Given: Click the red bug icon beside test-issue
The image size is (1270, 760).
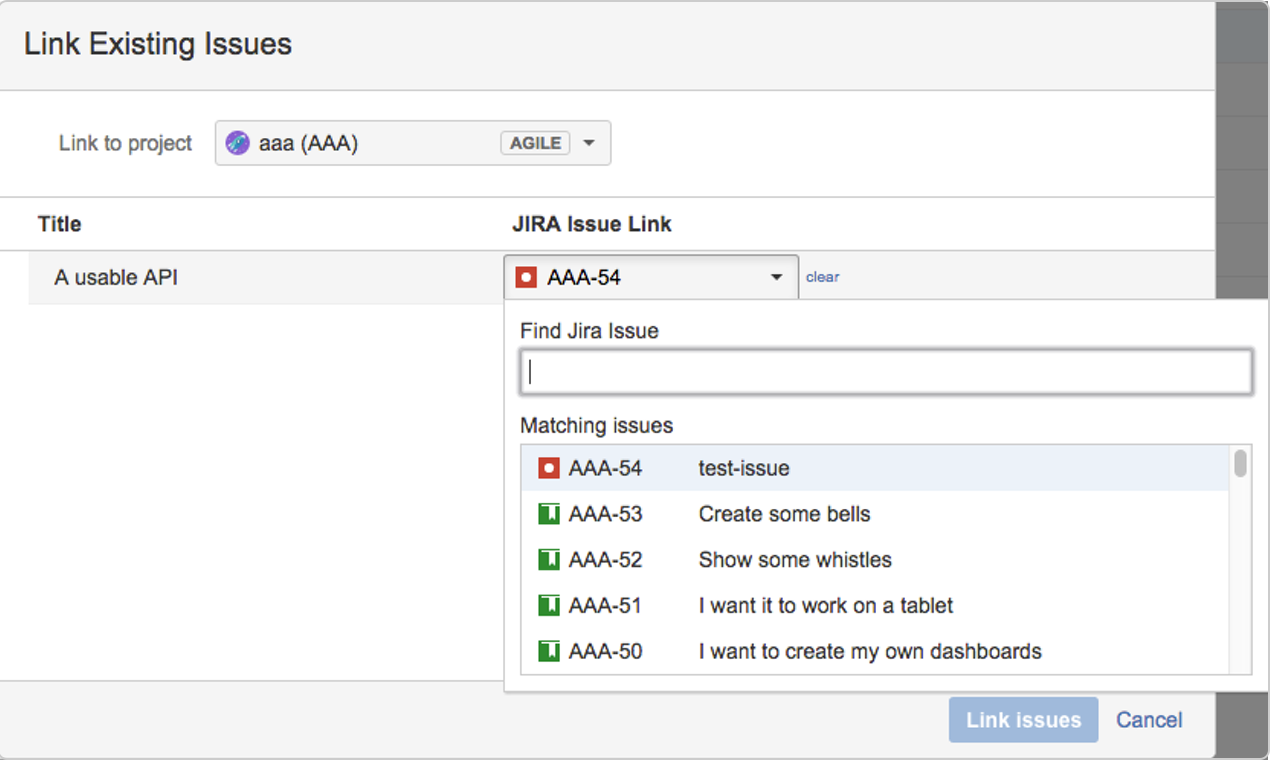Looking at the screenshot, I should coord(548,468).
